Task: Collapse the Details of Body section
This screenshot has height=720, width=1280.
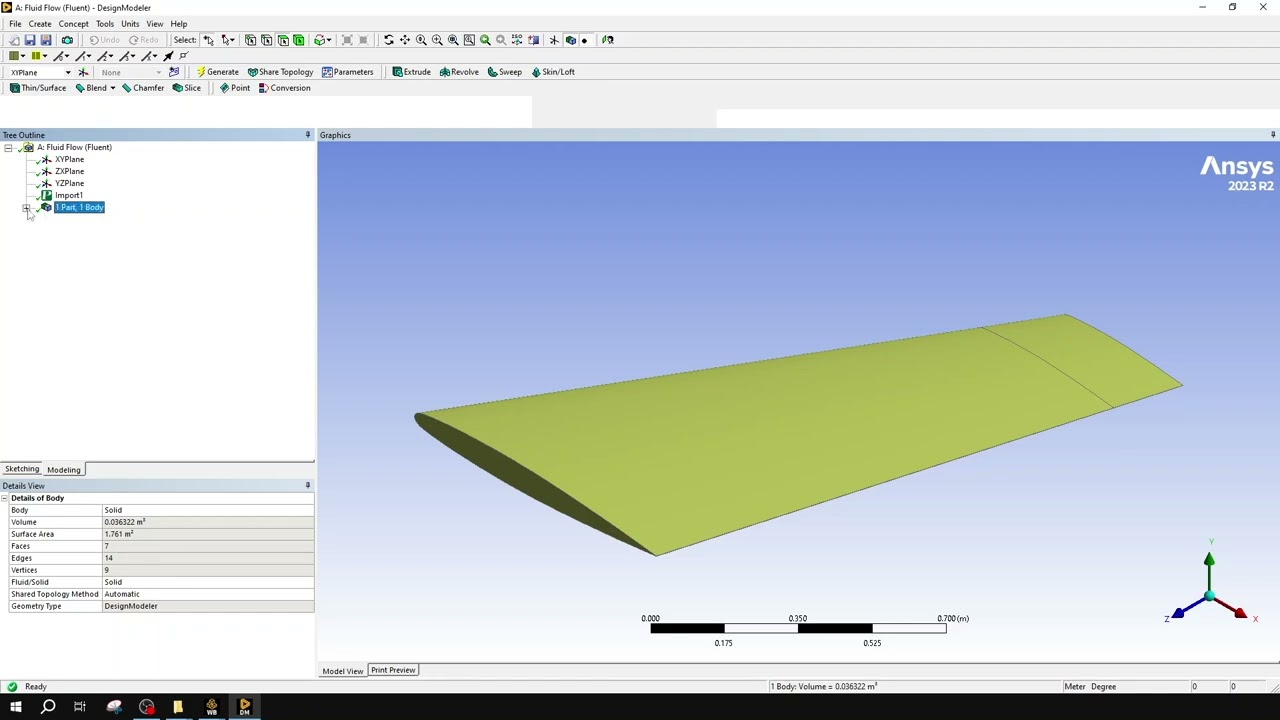Action: pyautogui.click(x=5, y=498)
